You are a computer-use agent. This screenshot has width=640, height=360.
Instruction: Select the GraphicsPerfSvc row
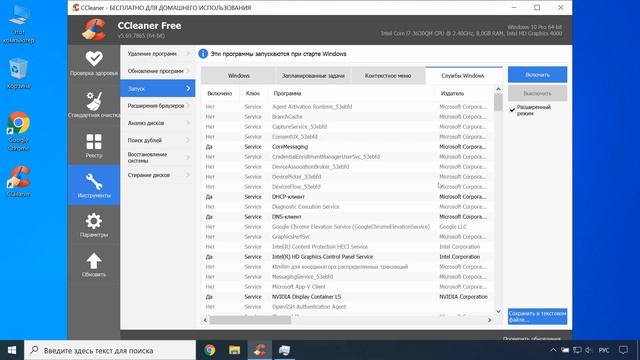coord(347,237)
